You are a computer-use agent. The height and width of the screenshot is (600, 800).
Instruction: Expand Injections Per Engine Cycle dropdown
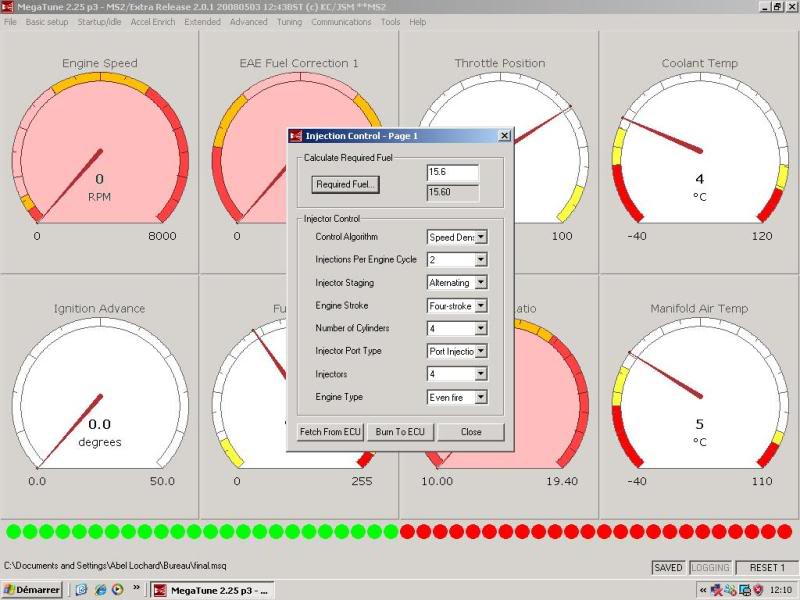click(x=481, y=260)
